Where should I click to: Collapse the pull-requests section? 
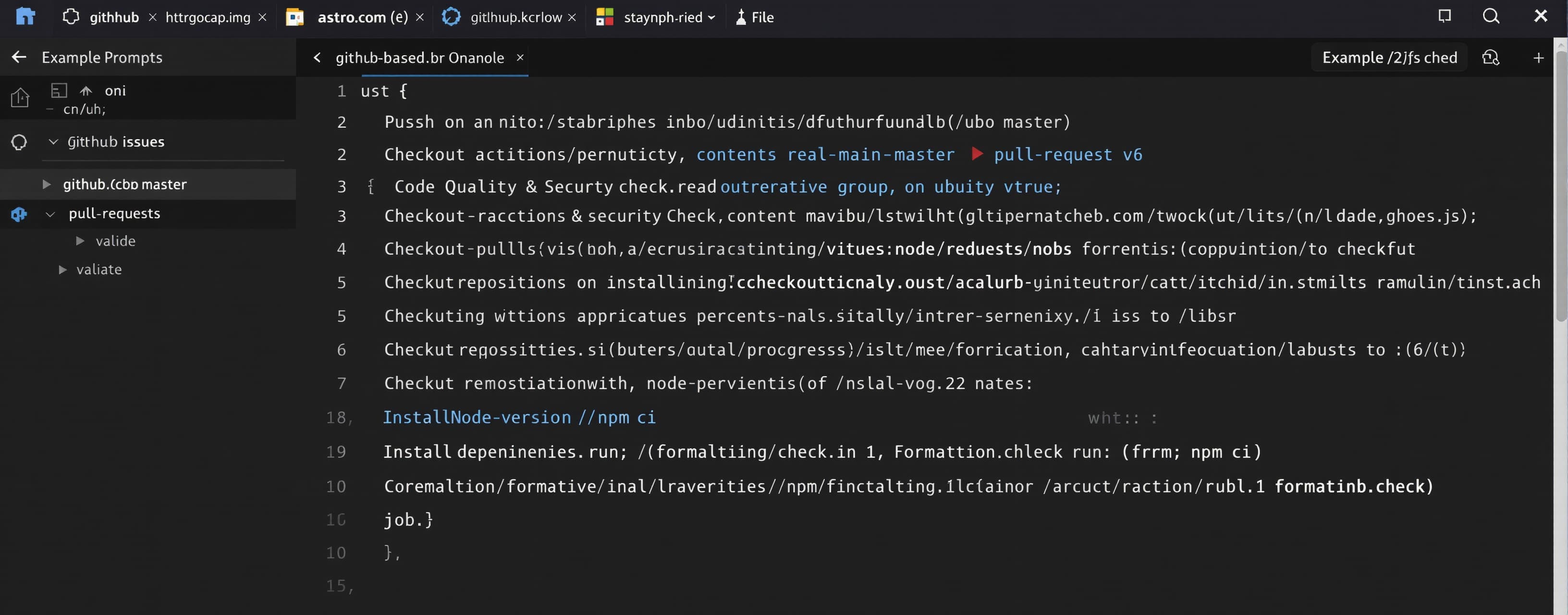point(50,214)
